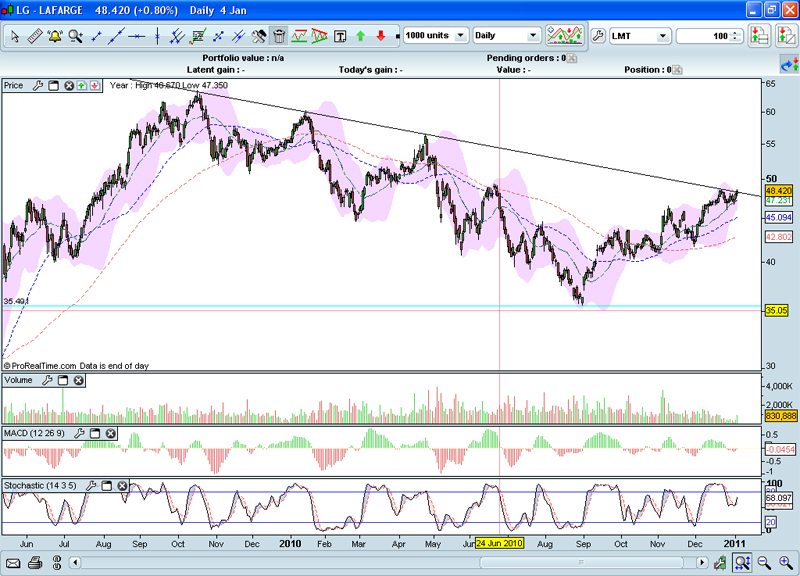Select the text annotation tool
The width and height of the screenshot is (800, 576).
tap(340, 36)
